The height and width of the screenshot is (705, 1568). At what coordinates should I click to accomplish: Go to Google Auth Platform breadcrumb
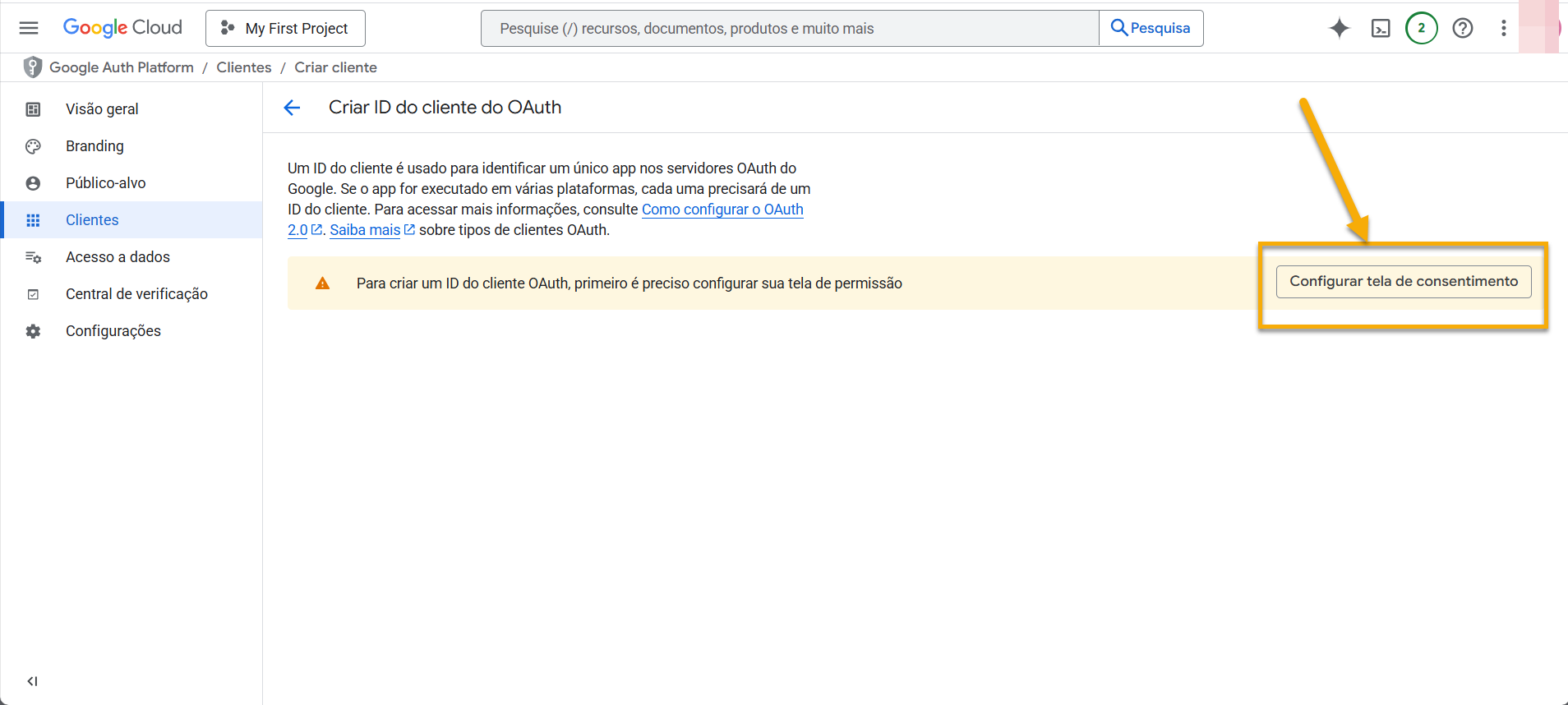[122, 67]
